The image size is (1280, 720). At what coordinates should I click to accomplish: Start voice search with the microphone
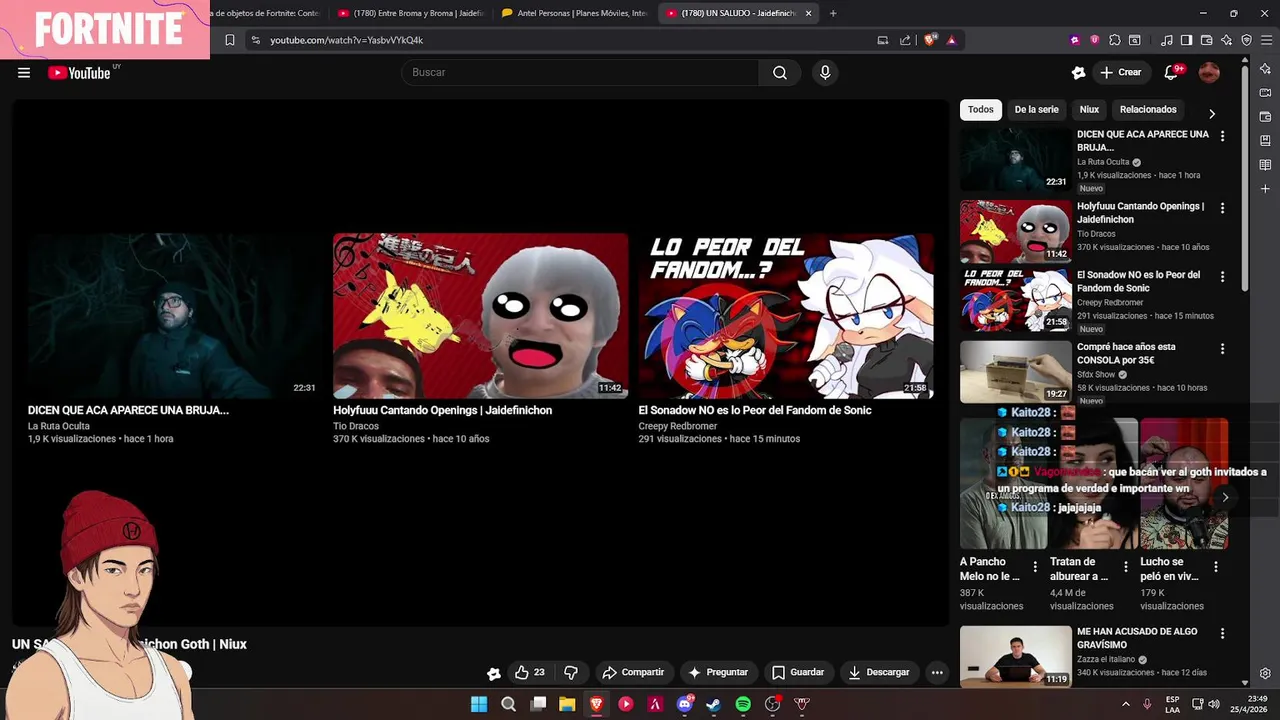point(825,72)
